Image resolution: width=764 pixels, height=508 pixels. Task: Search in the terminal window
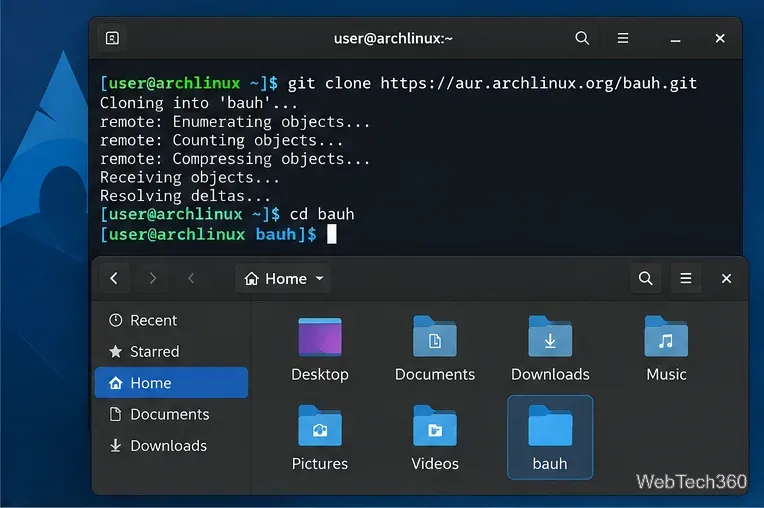click(x=582, y=38)
